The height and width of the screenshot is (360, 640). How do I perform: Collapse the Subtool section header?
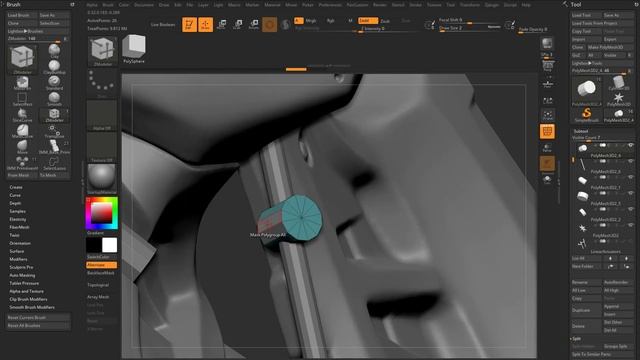[x=581, y=131]
